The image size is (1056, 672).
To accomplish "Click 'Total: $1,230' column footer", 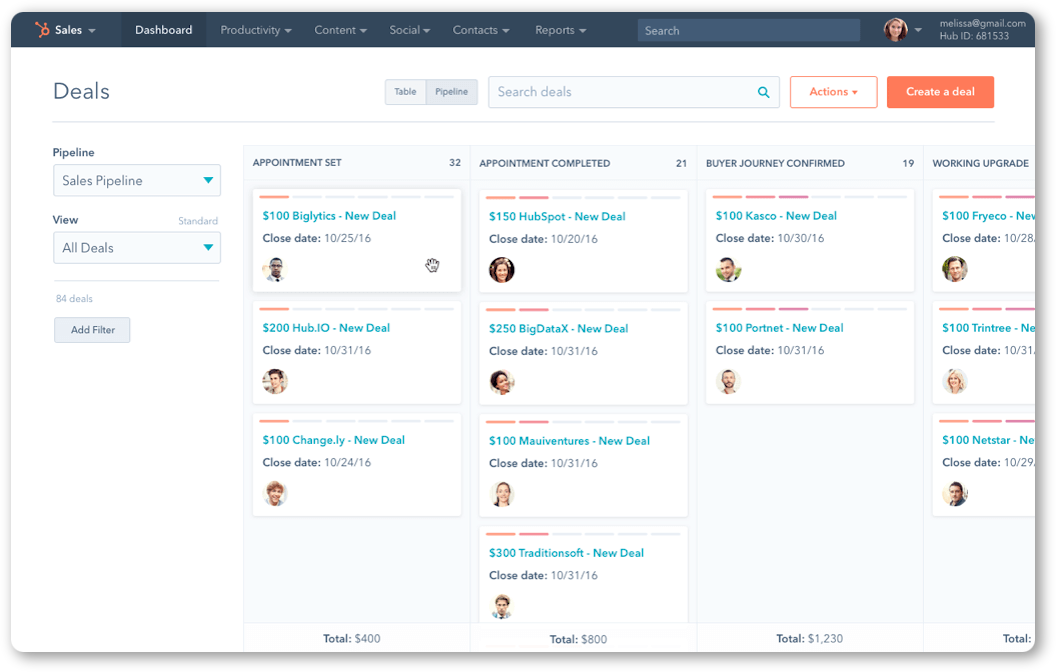I will click(x=810, y=638).
